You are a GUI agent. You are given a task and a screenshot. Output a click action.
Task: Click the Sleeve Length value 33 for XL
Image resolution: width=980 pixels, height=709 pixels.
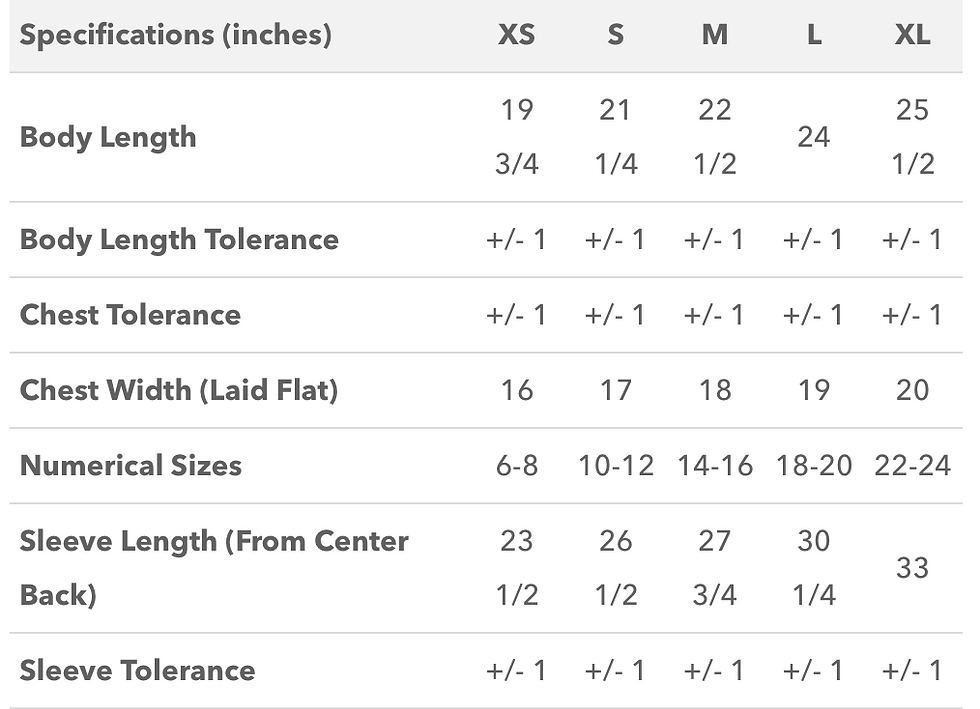912,568
